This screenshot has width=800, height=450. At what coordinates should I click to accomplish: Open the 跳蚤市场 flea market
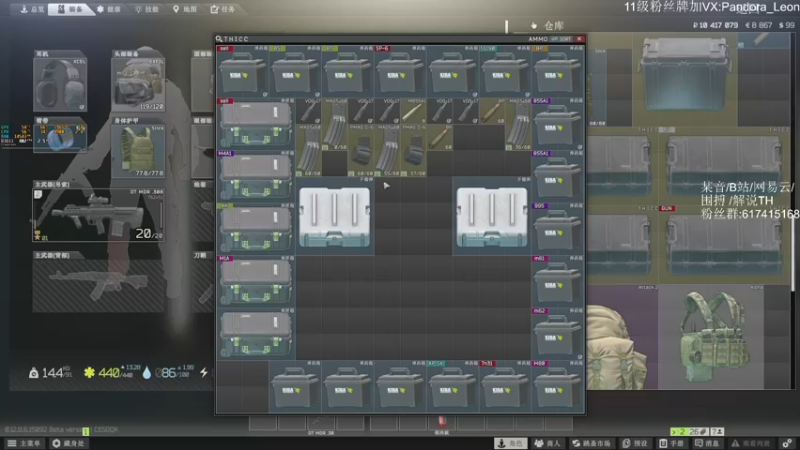(x=591, y=443)
